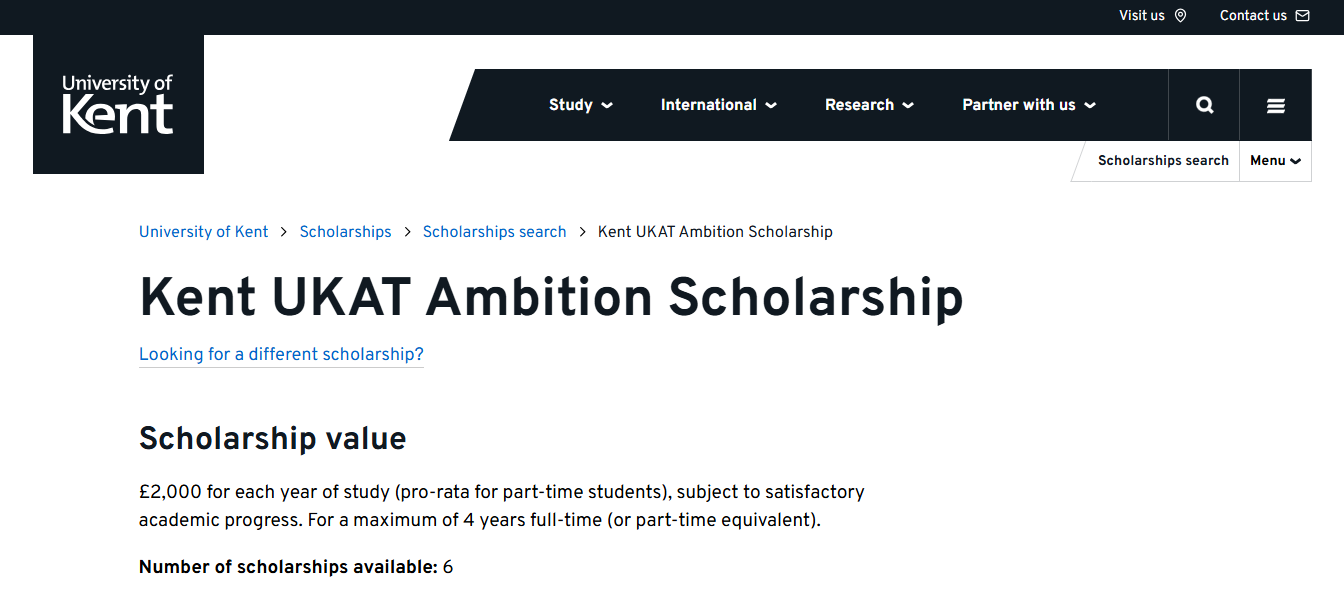Select Scholarships search in the secondary menu
The height and width of the screenshot is (594, 1344).
[x=1163, y=160]
